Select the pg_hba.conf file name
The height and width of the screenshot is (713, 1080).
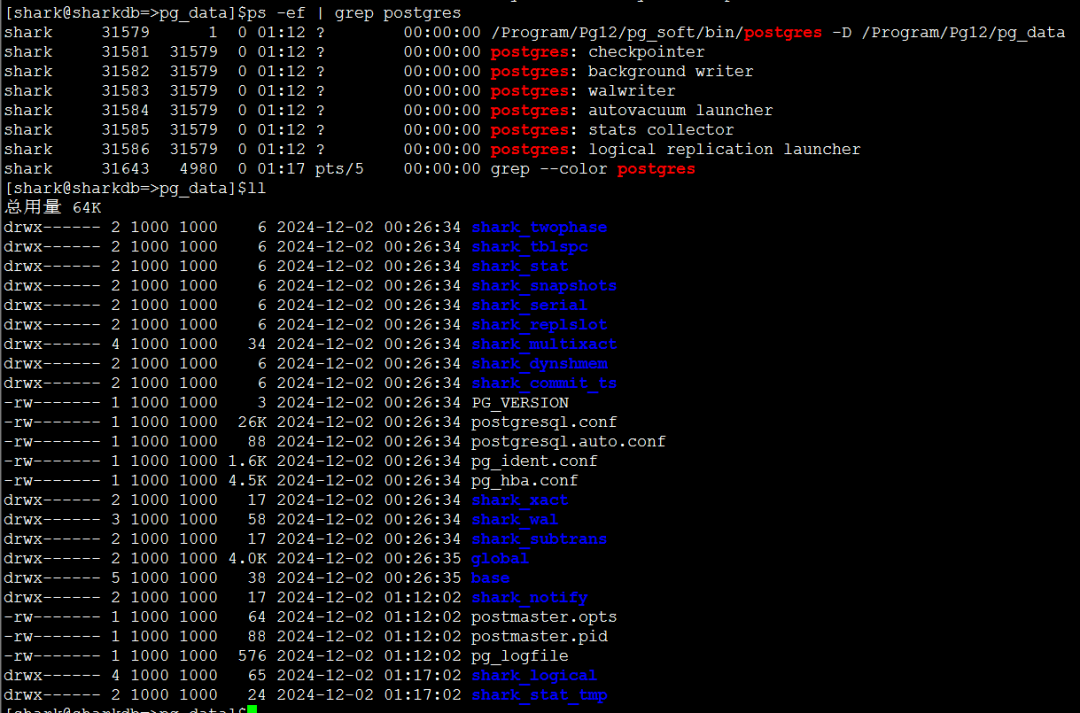(524, 480)
